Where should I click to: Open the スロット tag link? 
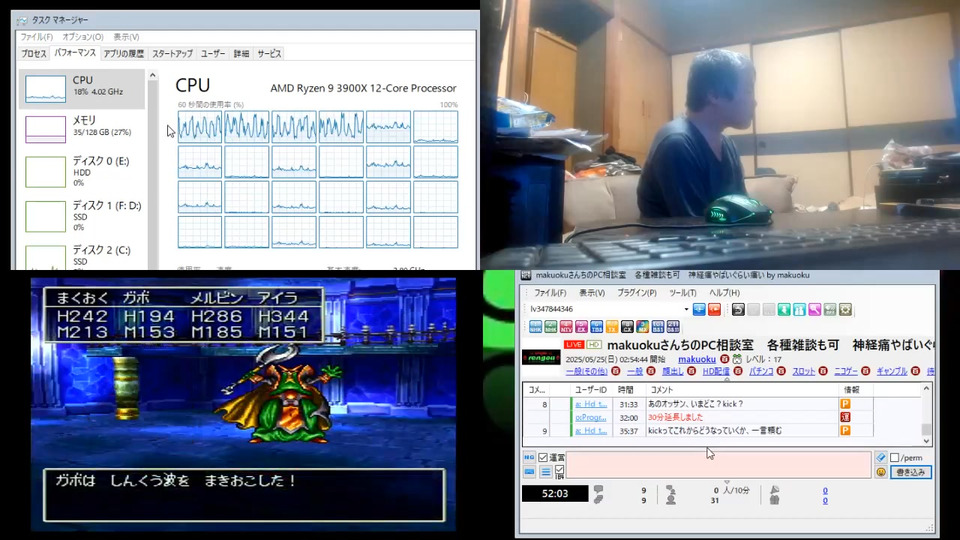(x=803, y=371)
